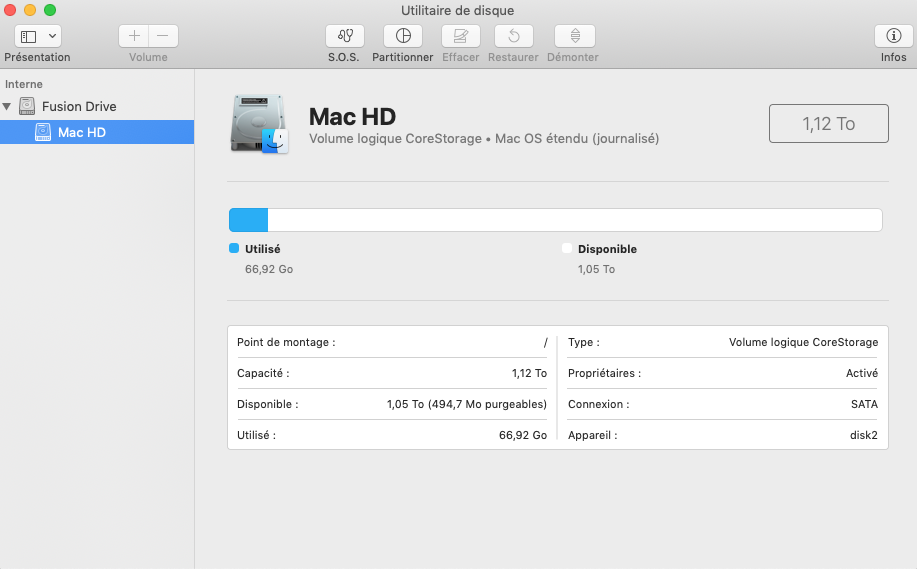Screen dimensions: 917x569
Task: Click the add volume plus button
Action: point(134,36)
